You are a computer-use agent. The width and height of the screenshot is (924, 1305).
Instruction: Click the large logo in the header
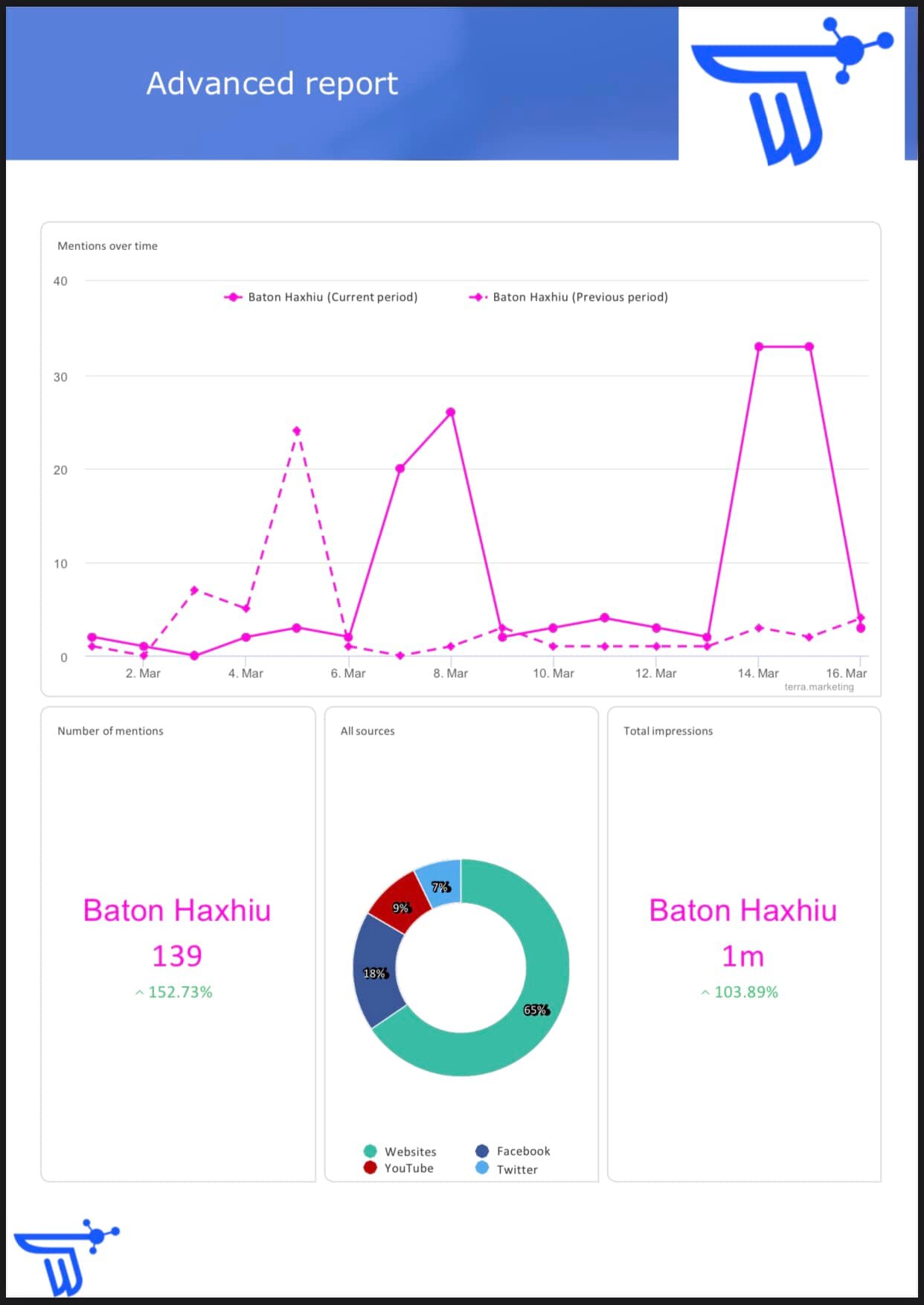click(x=791, y=89)
